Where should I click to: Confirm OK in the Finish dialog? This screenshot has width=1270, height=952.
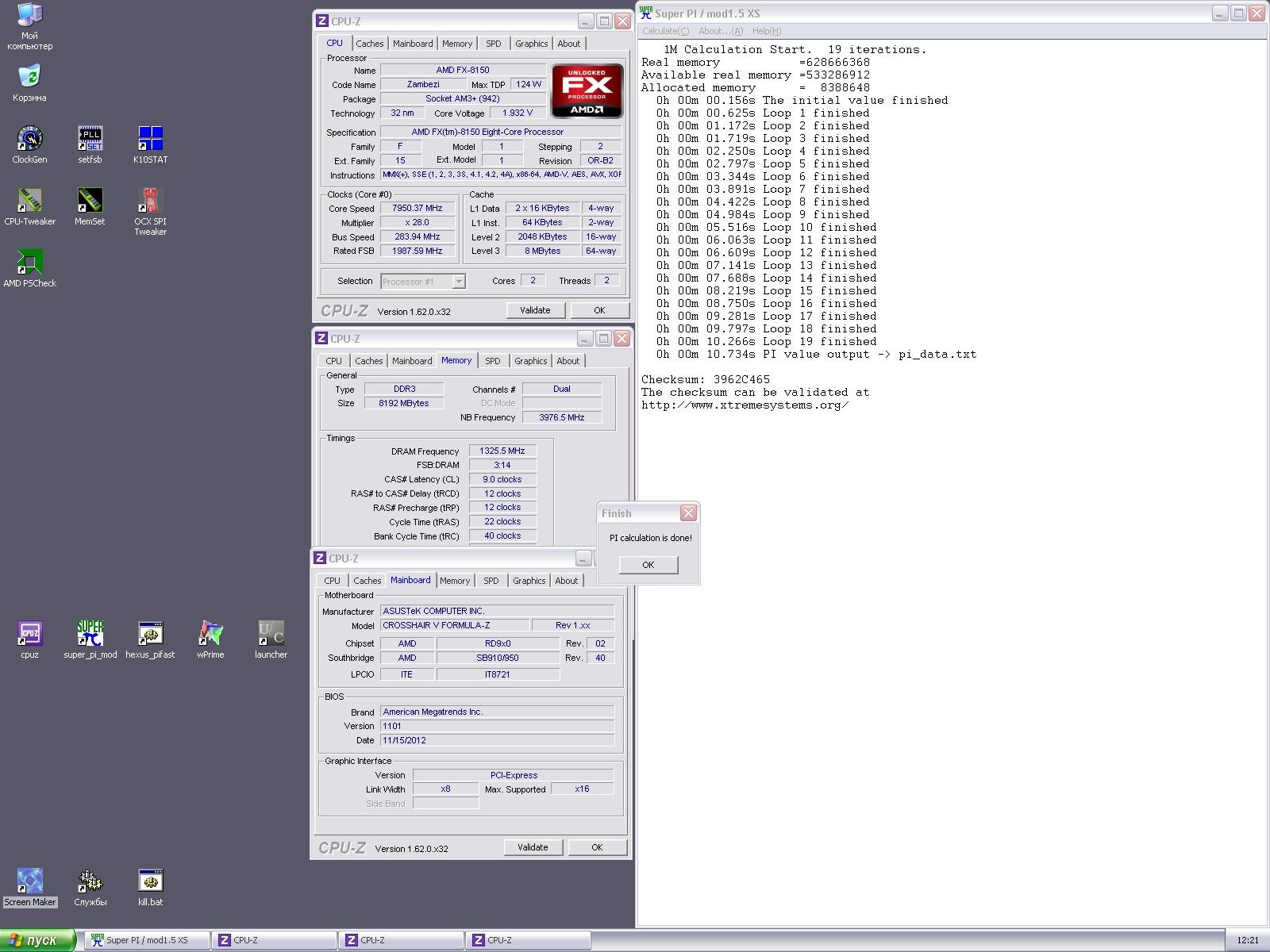click(648, 565)
